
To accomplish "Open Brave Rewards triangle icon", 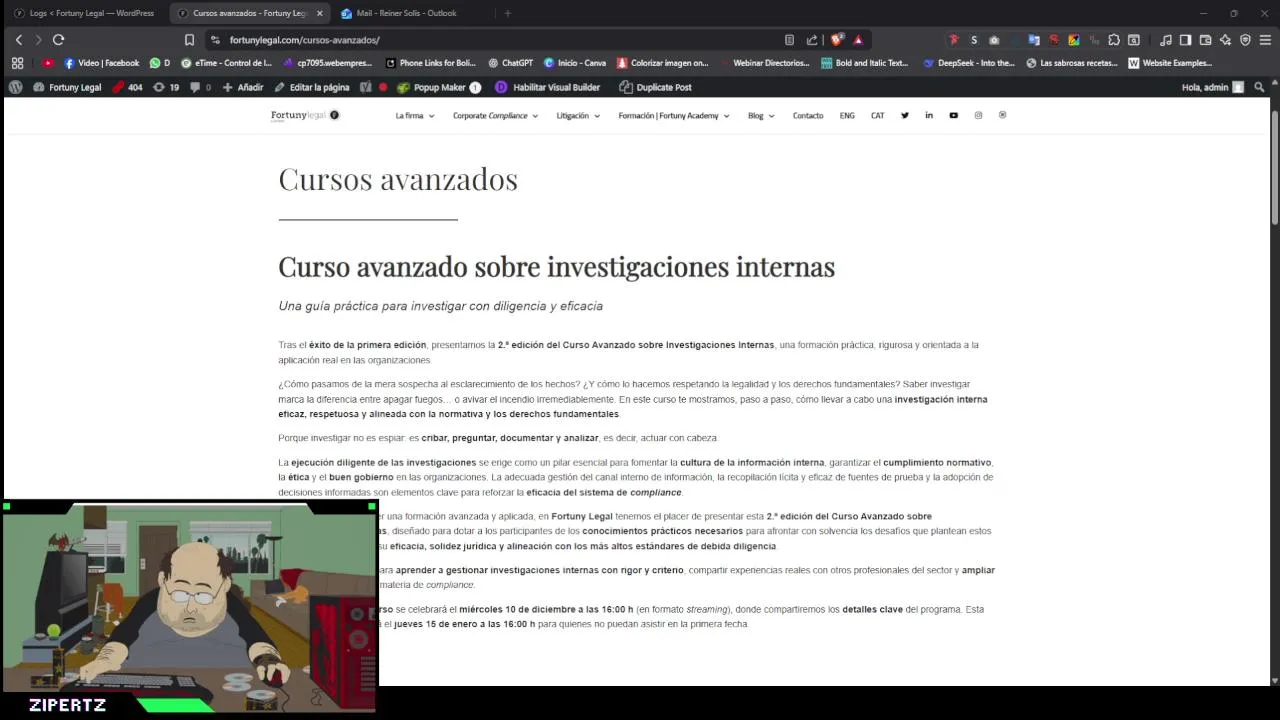I will pos(858,40).
